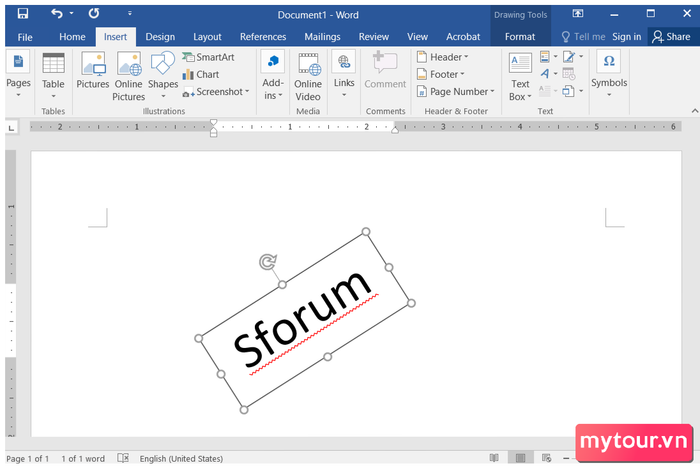This screenshot has height=471, width=700.
Task: Open the Add-ins menu
Action: (273, 76)
